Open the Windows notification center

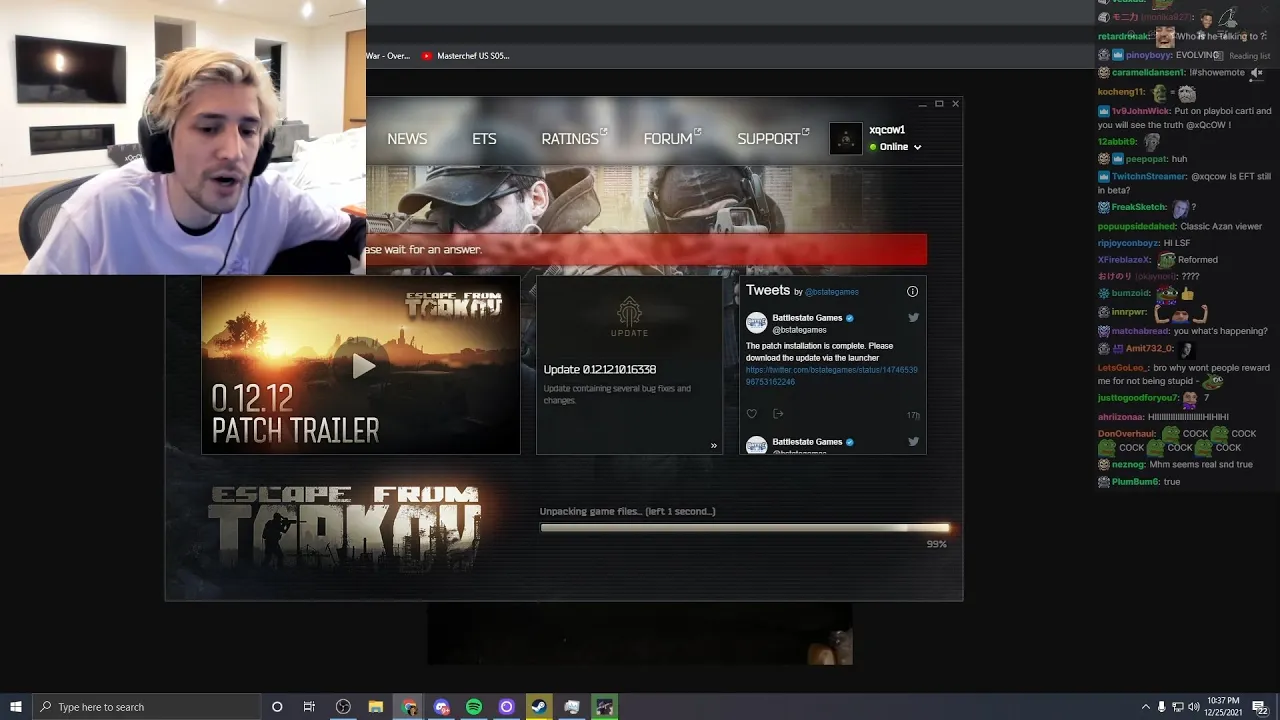pyautogui.click(x=1260, y=707)
